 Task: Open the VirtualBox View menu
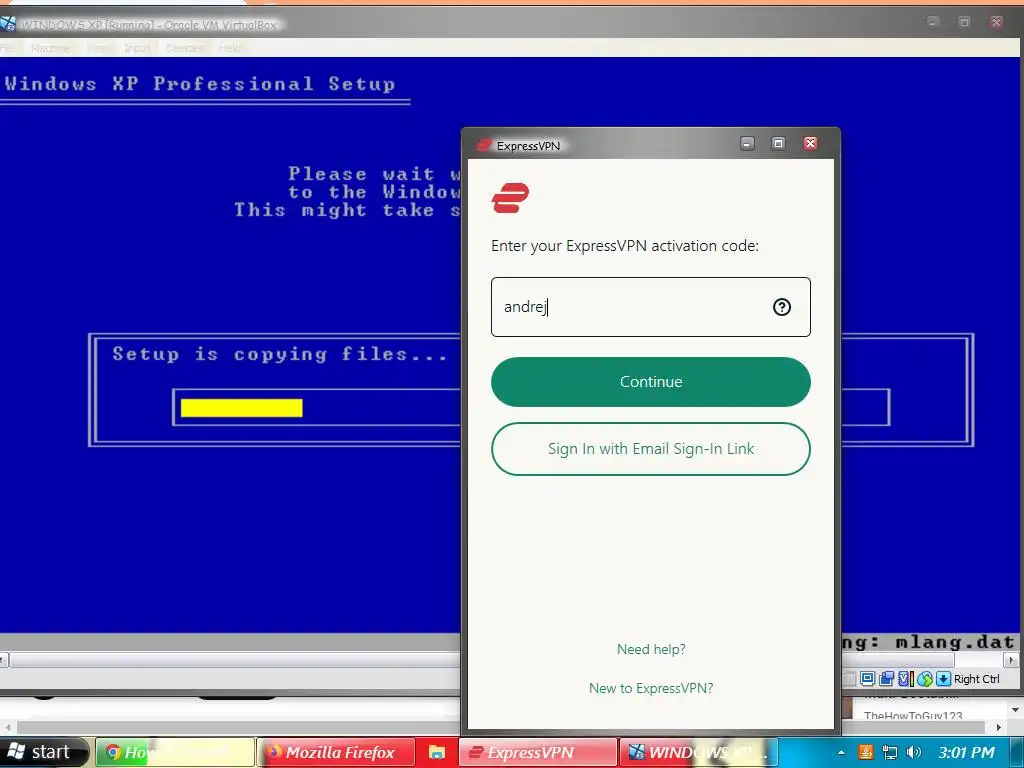tap(97, 48)
